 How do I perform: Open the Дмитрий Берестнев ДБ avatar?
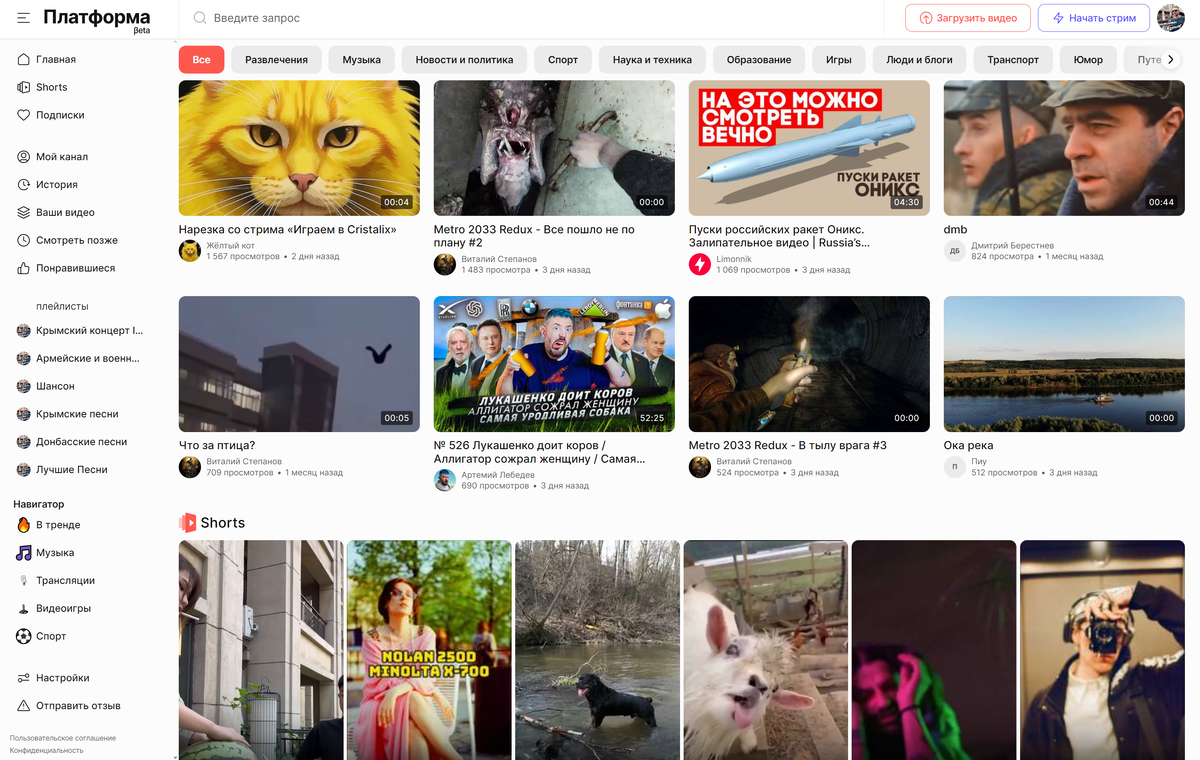955,251
